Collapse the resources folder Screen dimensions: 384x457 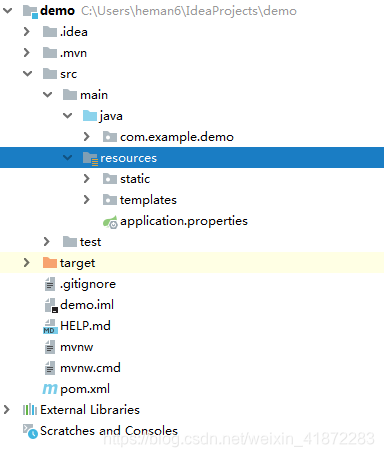pos(68,158)
